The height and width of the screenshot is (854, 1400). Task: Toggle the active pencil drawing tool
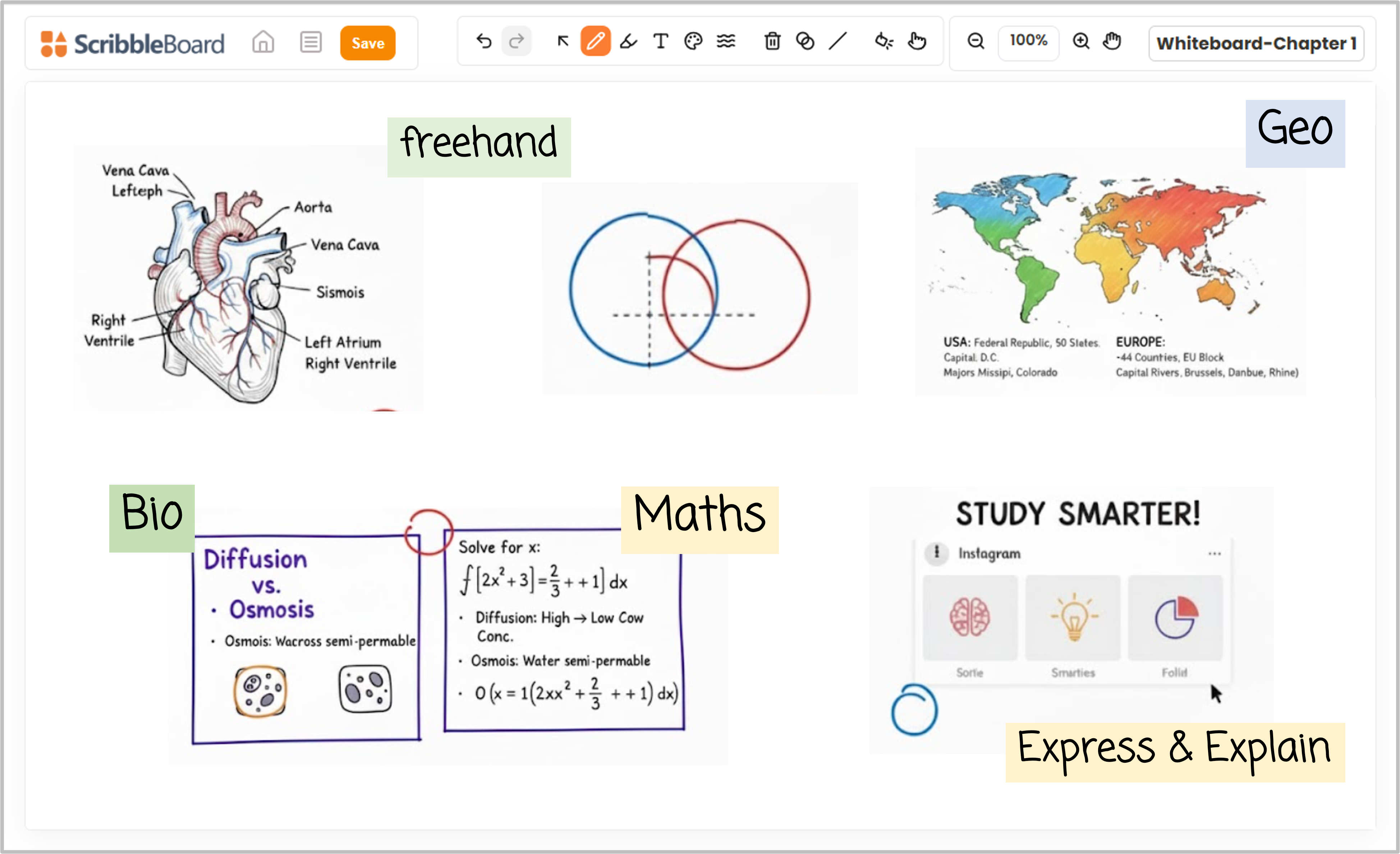click(x=595, y=41)
